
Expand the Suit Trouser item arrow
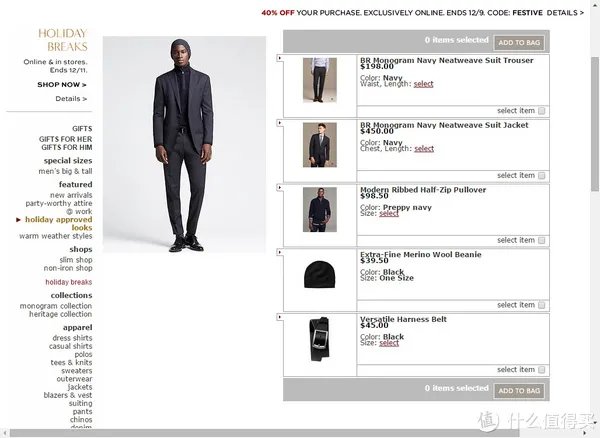pos(279,58)
